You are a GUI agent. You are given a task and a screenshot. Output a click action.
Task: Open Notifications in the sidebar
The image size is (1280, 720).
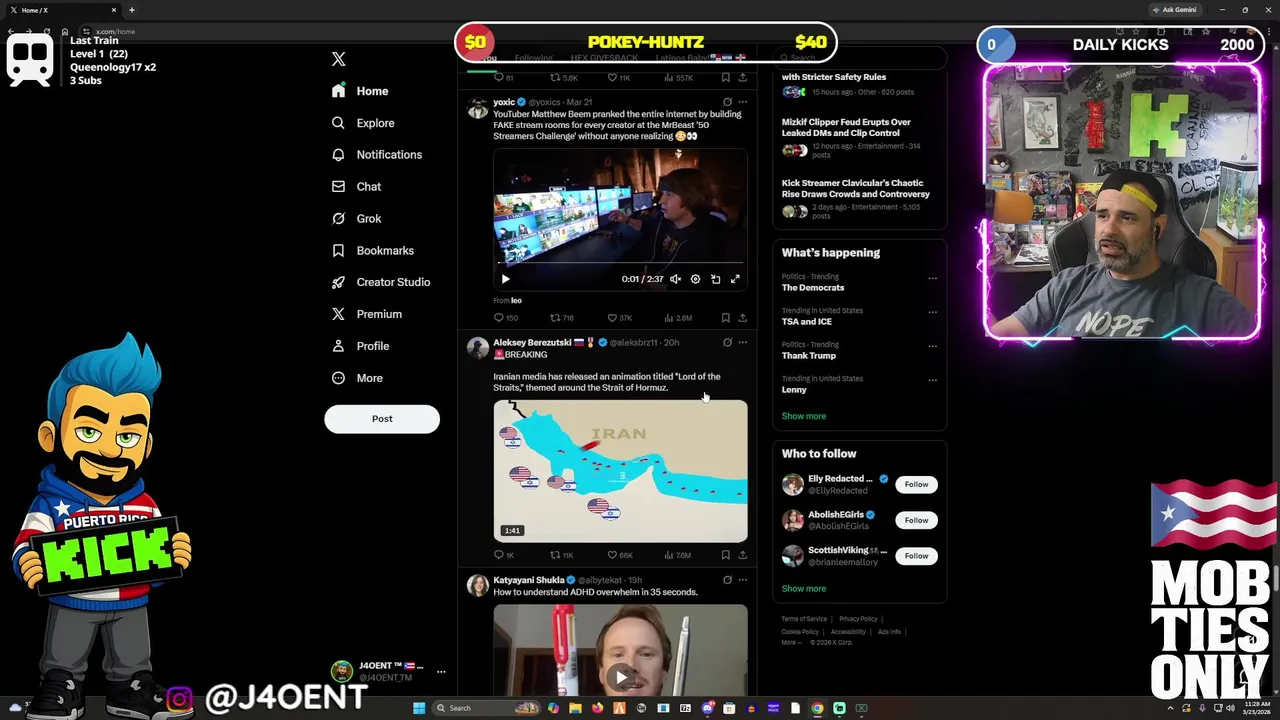(x=377, y=155)
